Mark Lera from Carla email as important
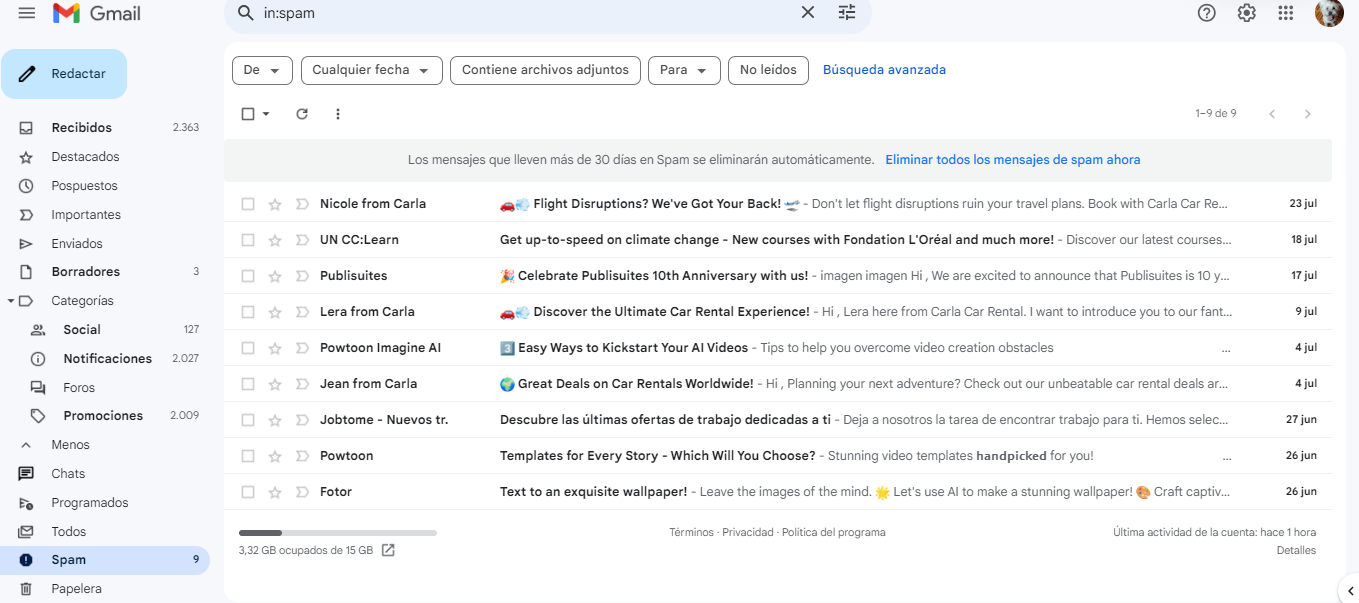1359x603 pixels. coord(302,312)
